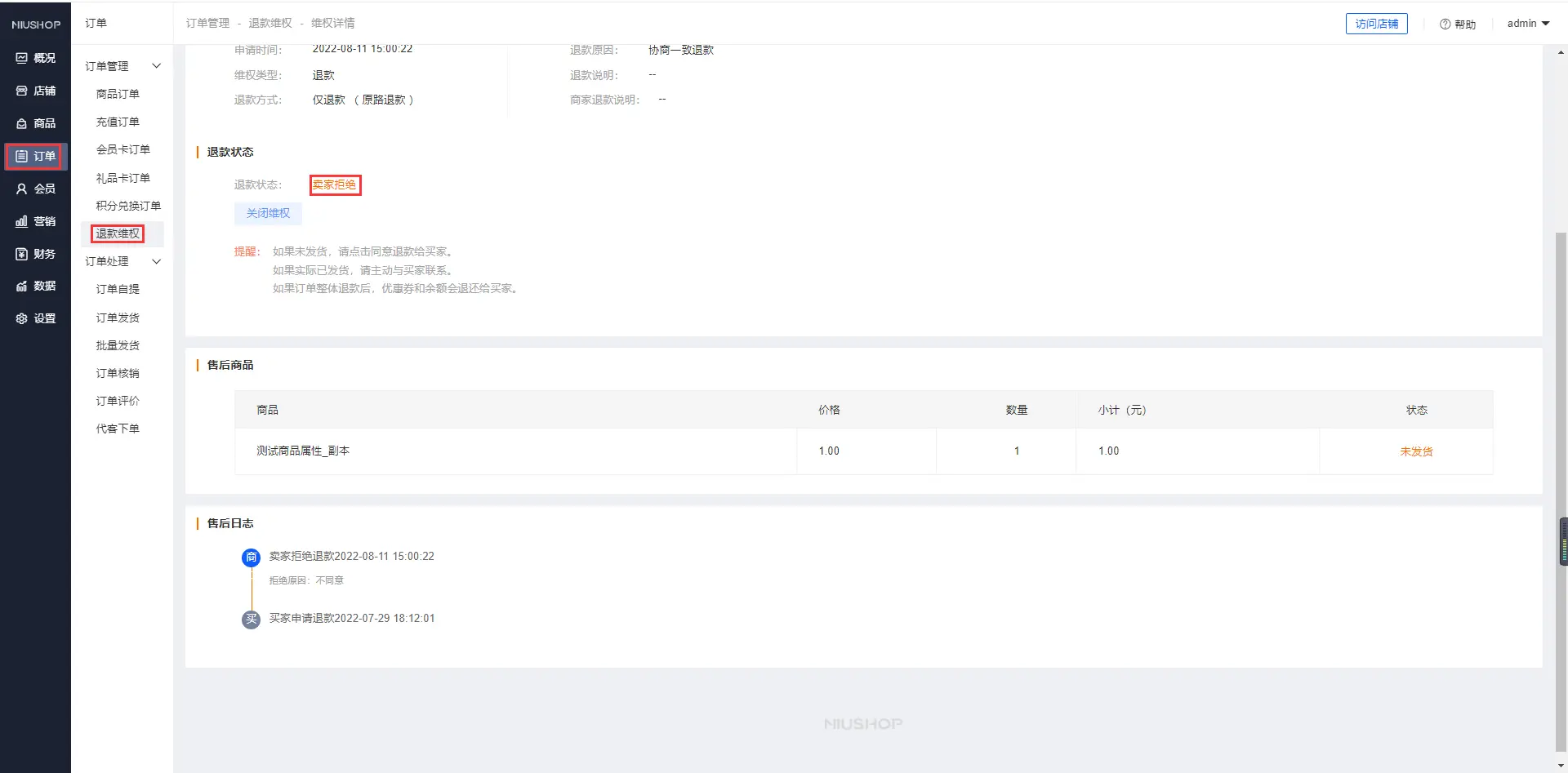Open the admin user dropdown

tap(1528, 24)
